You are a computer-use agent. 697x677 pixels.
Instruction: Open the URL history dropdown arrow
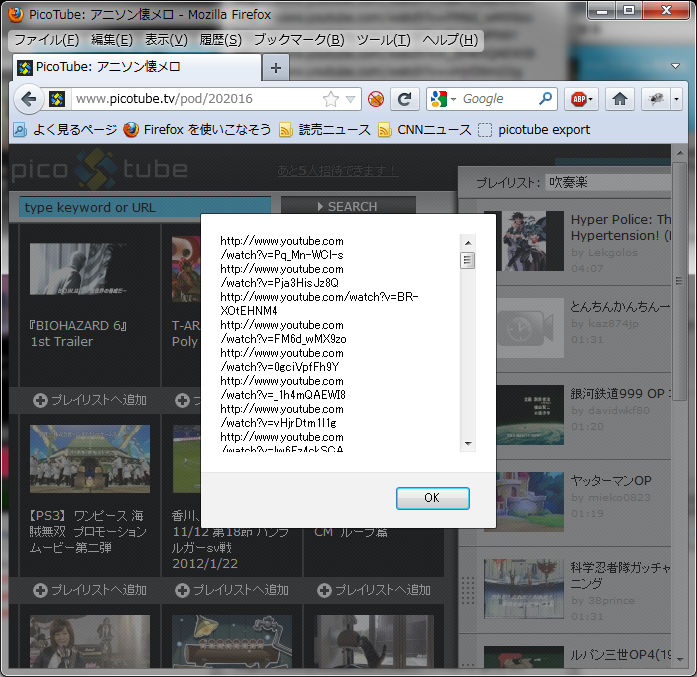[x=351, y=99]
